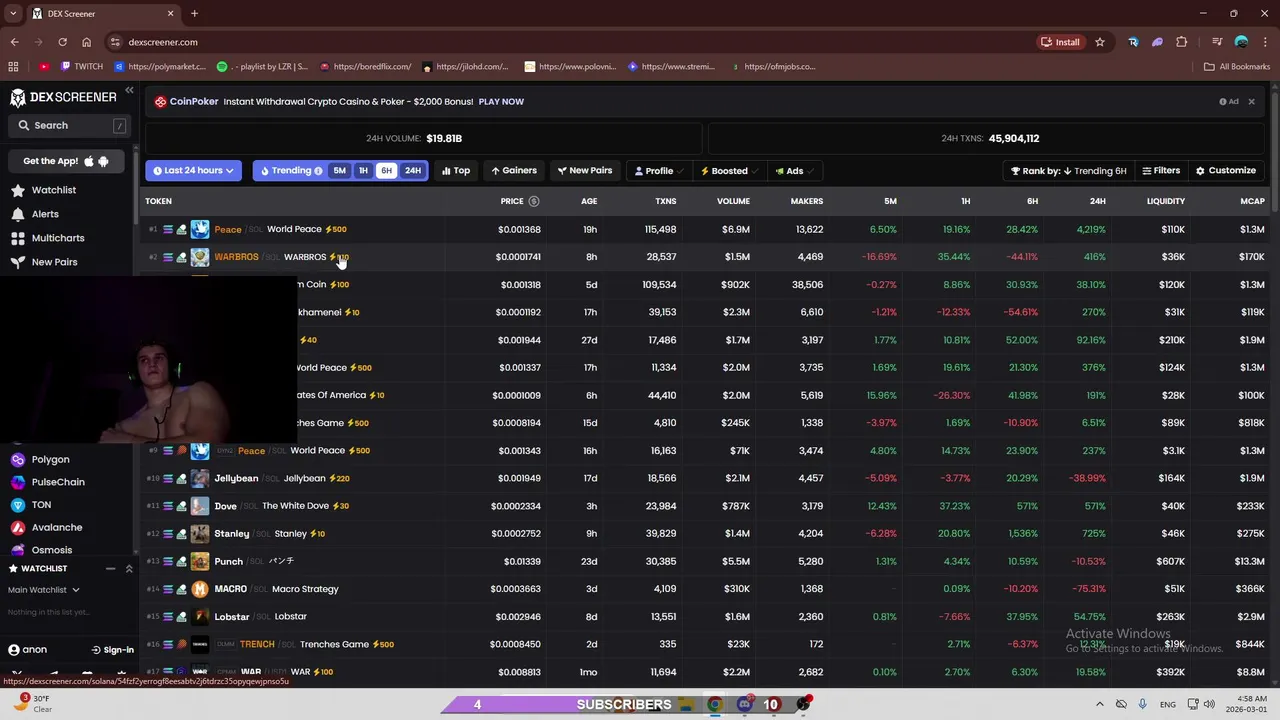Open the browser extensions puzzle icon
1280x720 pixels.
[x=1182, y=42]
